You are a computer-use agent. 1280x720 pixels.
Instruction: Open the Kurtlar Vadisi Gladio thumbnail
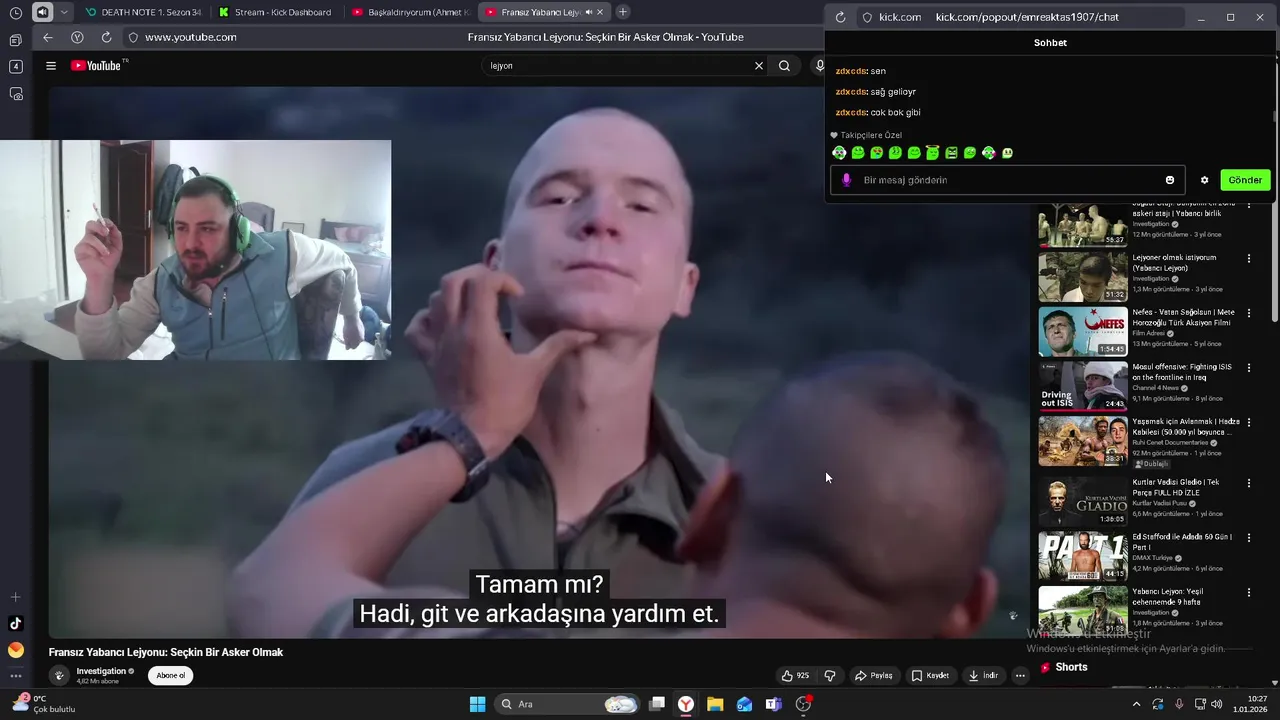click(x=1082, y=501)
